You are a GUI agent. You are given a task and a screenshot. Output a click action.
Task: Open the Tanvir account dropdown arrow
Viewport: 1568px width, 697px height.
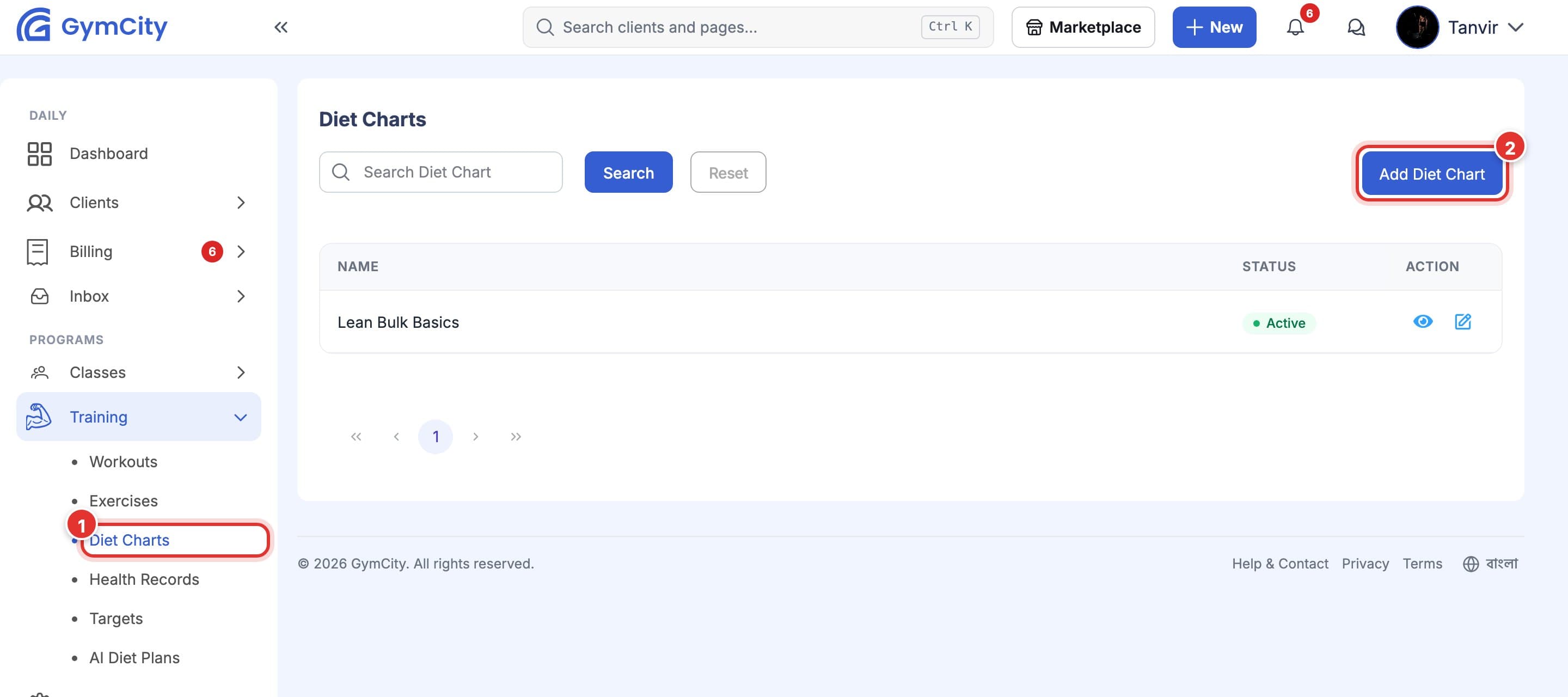click(x=1516, y=27)
